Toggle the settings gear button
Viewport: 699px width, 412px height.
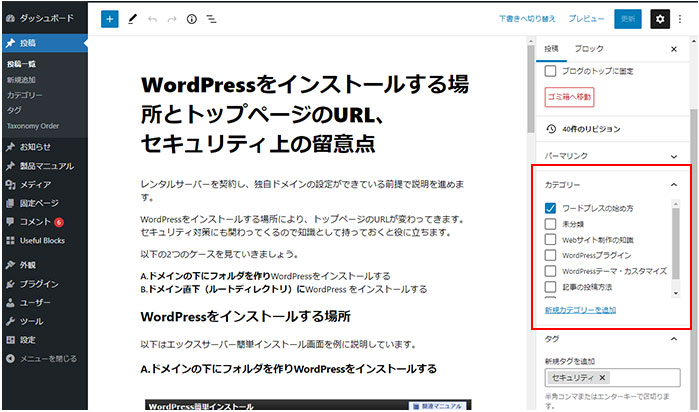tap(660, 19)
